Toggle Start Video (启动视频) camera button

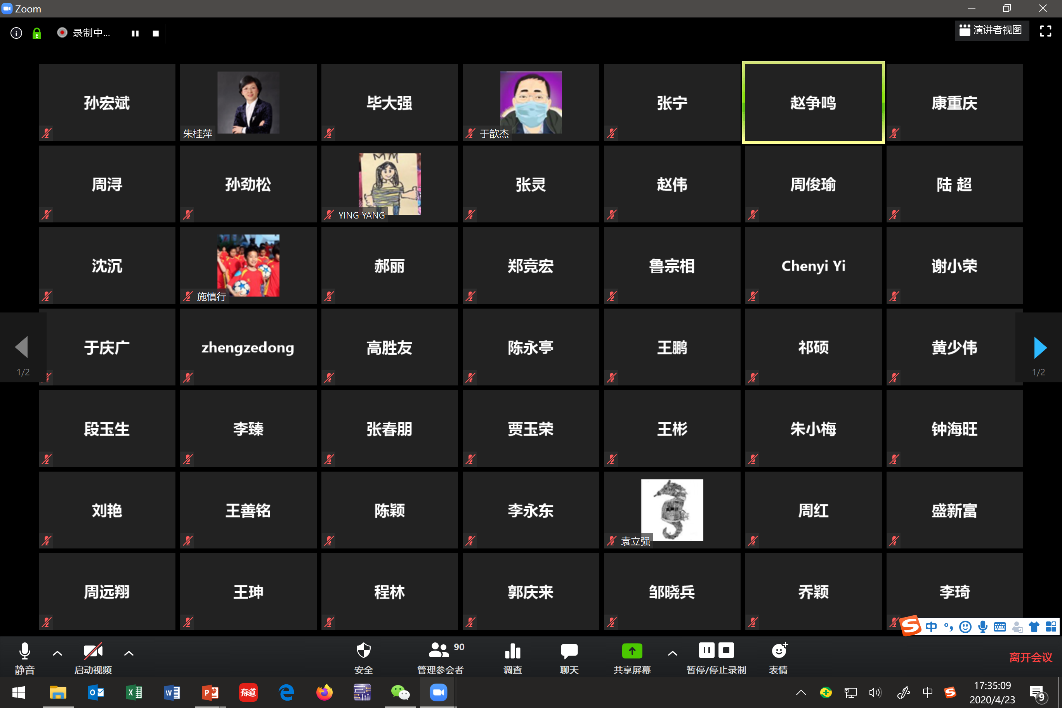click(93, 652)
